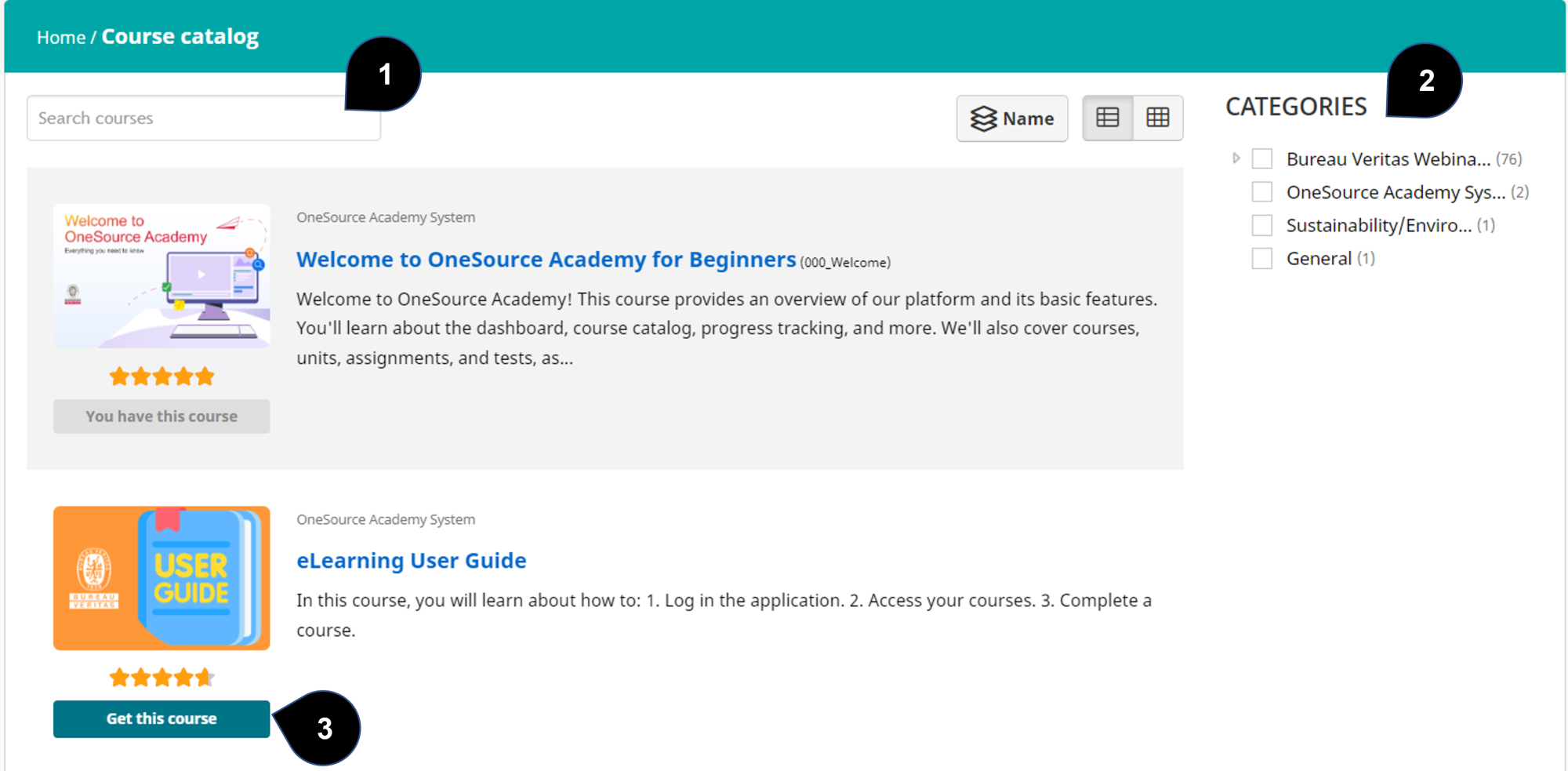Open the eLearning User Guide course link
Image resolution: width=1568 pixels, height=771 pixels.
[x=411, y=561]
